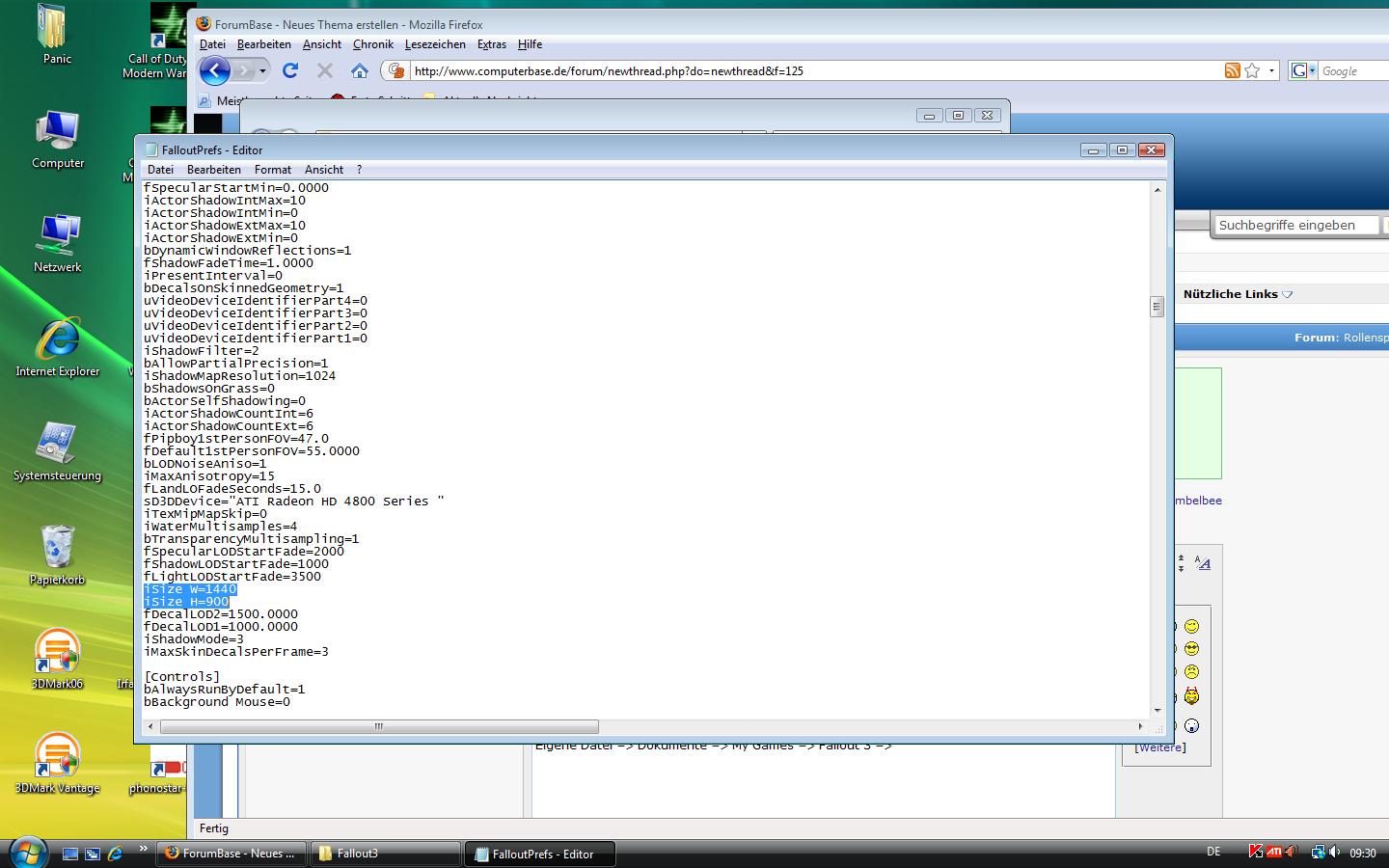
Task: Insert the shocked pale smiley
Action: [x=1191, y=725]
